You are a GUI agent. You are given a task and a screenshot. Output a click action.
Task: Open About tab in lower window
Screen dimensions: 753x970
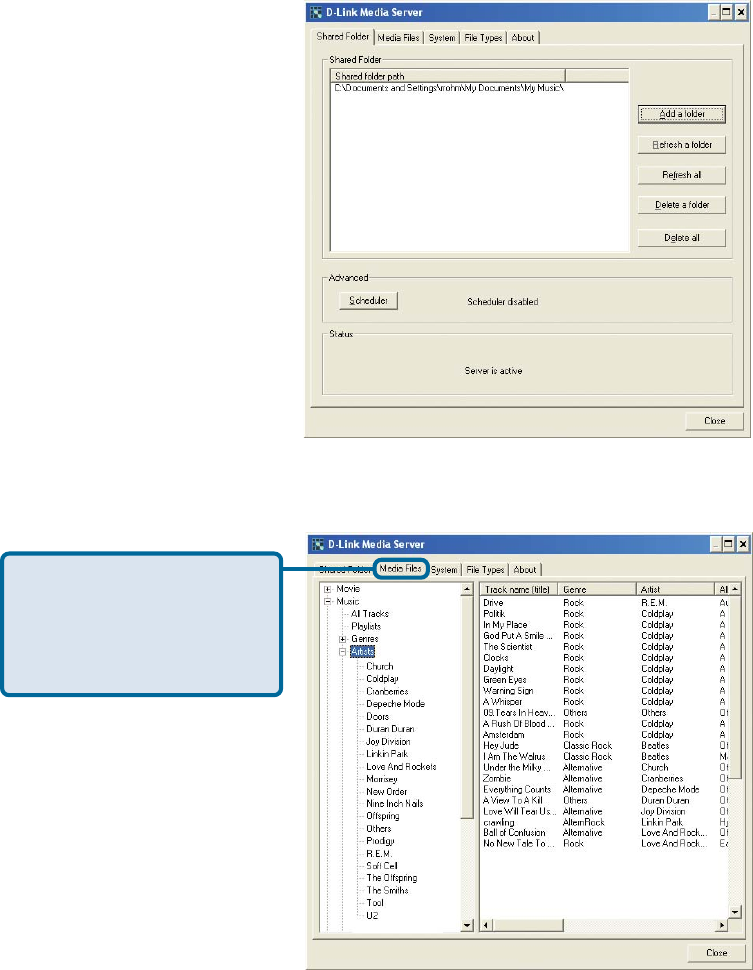coord(525,570)
